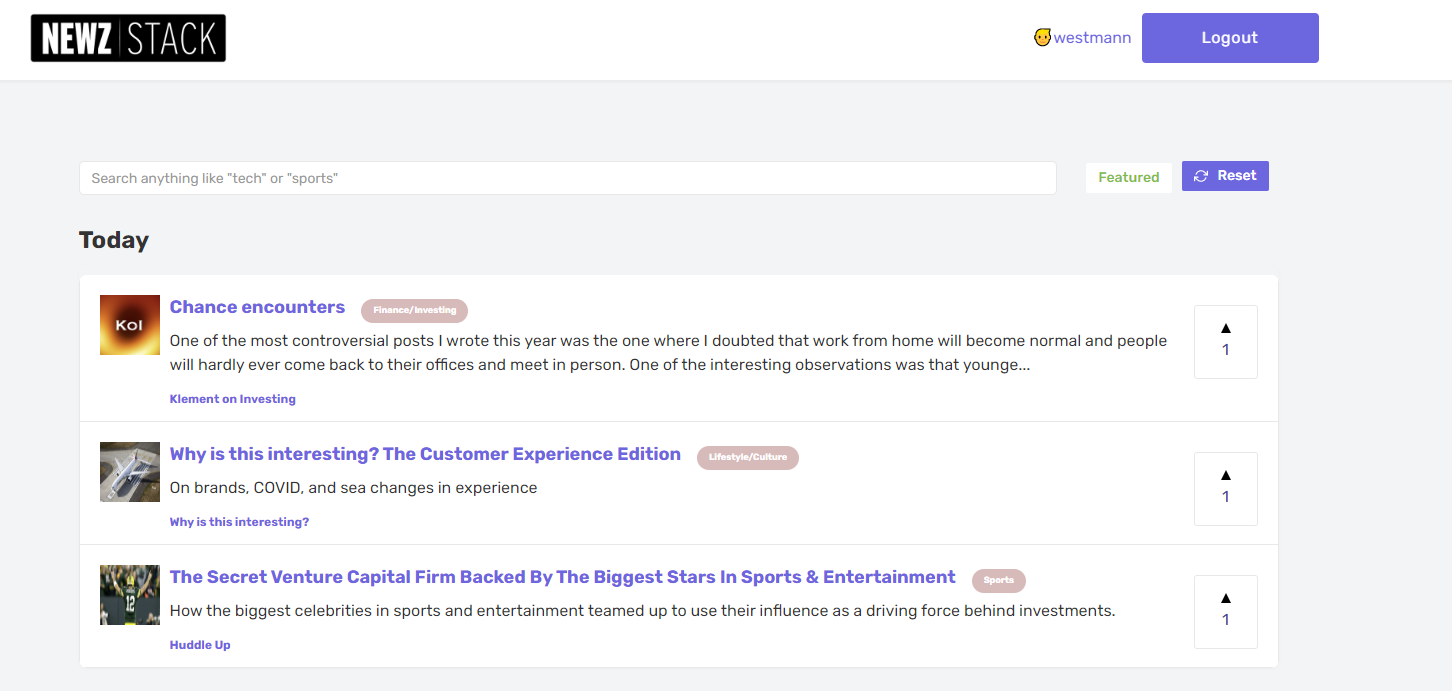Open the Chance encounters thumbnail image
The image size is (1452, 691).
(x=130, y=325)
